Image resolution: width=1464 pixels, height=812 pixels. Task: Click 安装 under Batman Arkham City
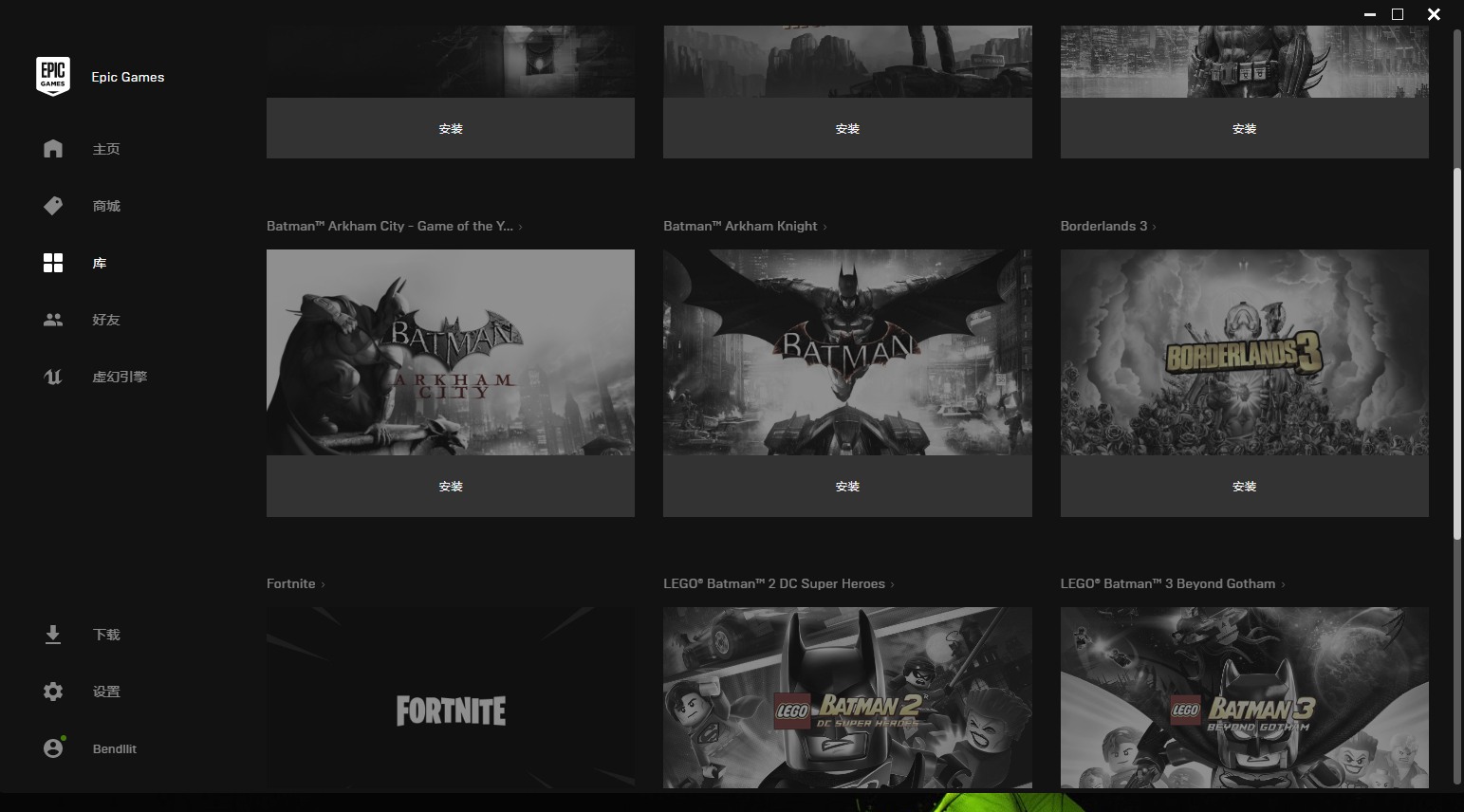pyautogui.click(x=451, y=486)
